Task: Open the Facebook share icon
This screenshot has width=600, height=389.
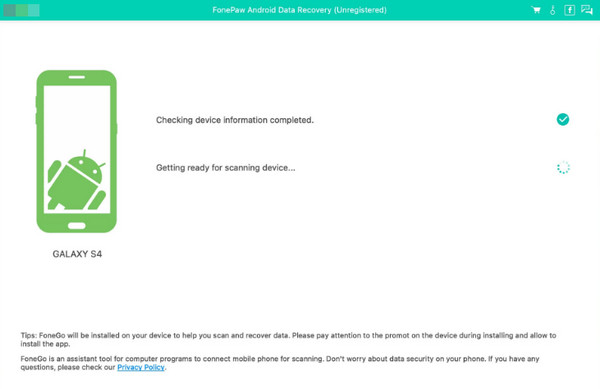Action: pyautogui.click(x=569, y=10)
